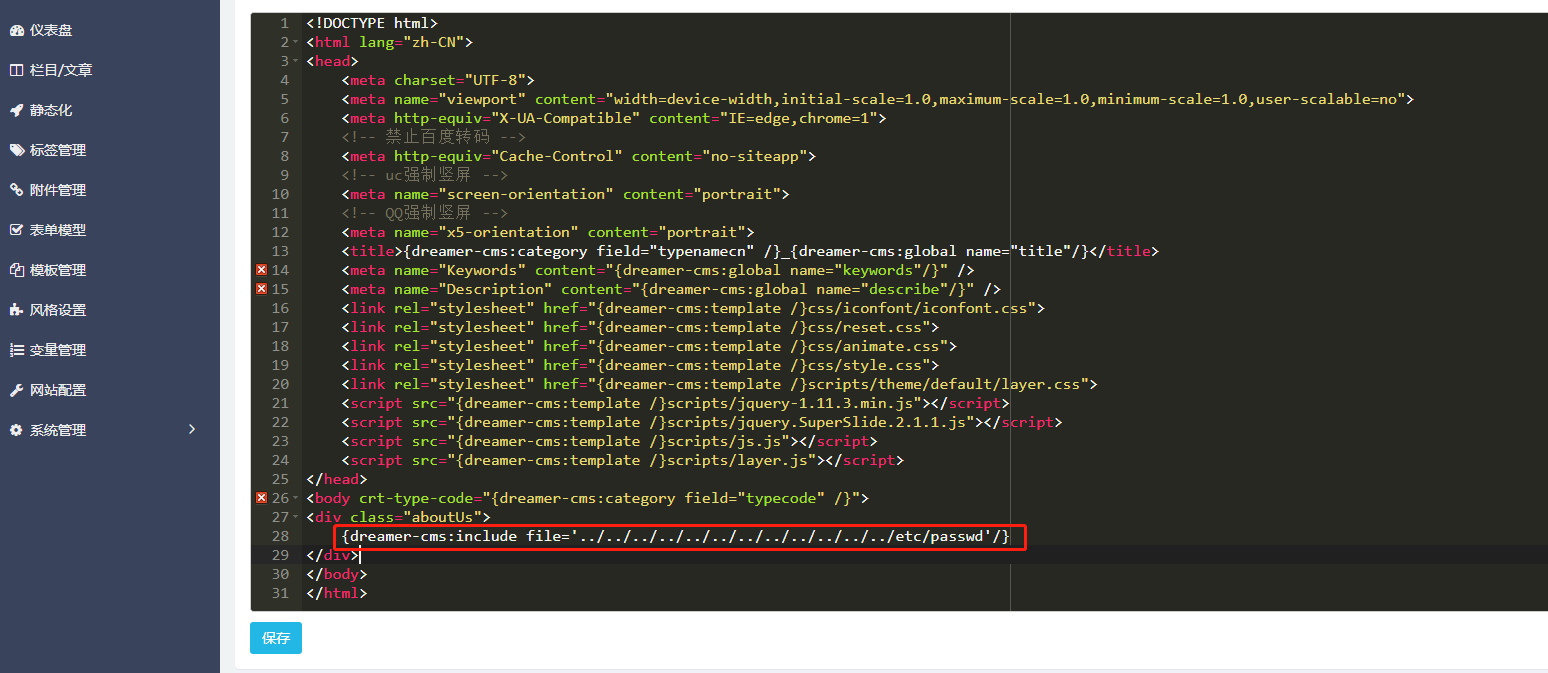Click the error marker on line 15
1548x673 pixels.
(x=262, y=289)
